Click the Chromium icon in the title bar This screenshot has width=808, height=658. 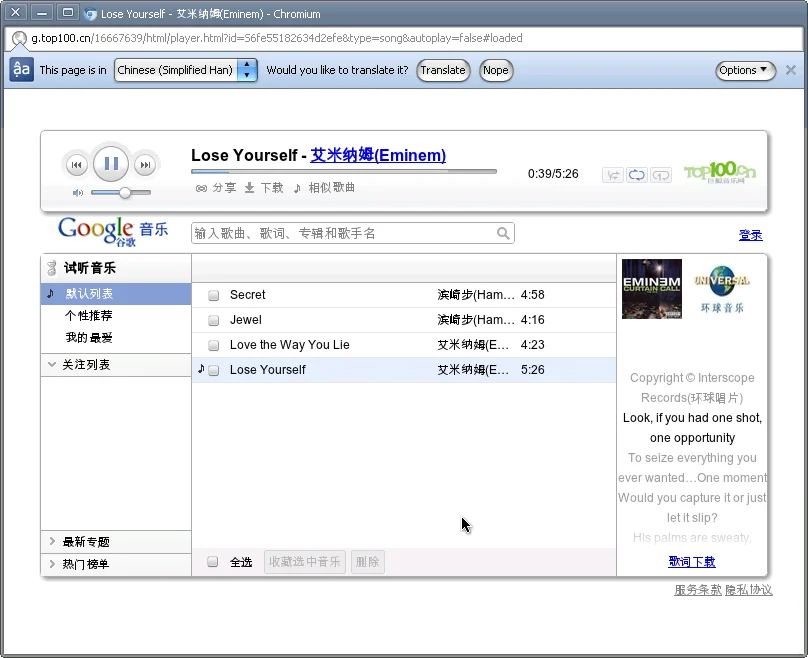point(91,14)
